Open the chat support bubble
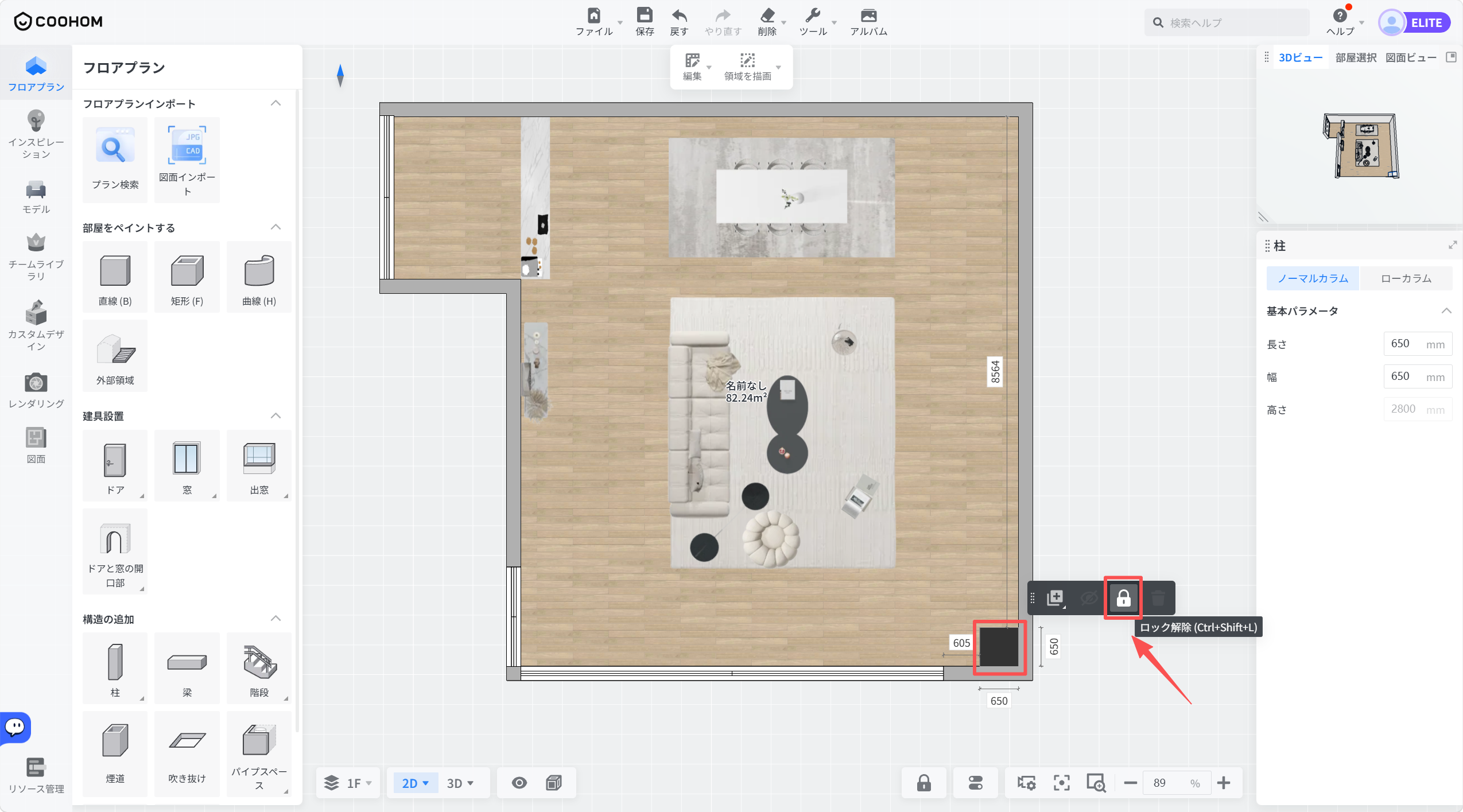 coord(15,728)
